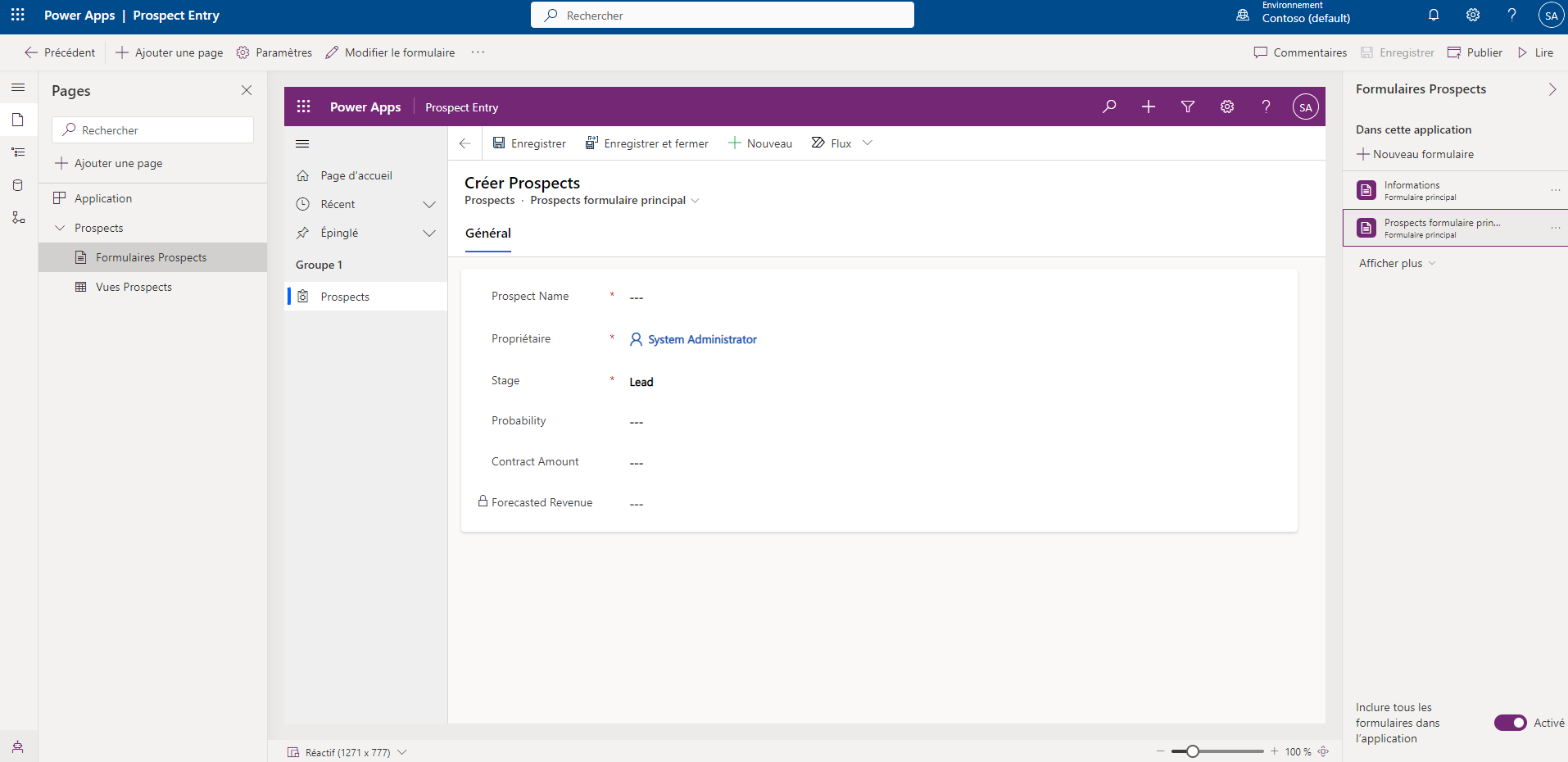Screen dimensions: 1568x762
Task: Open the Data icon in the left rail
Action: (x=18, y=185)
